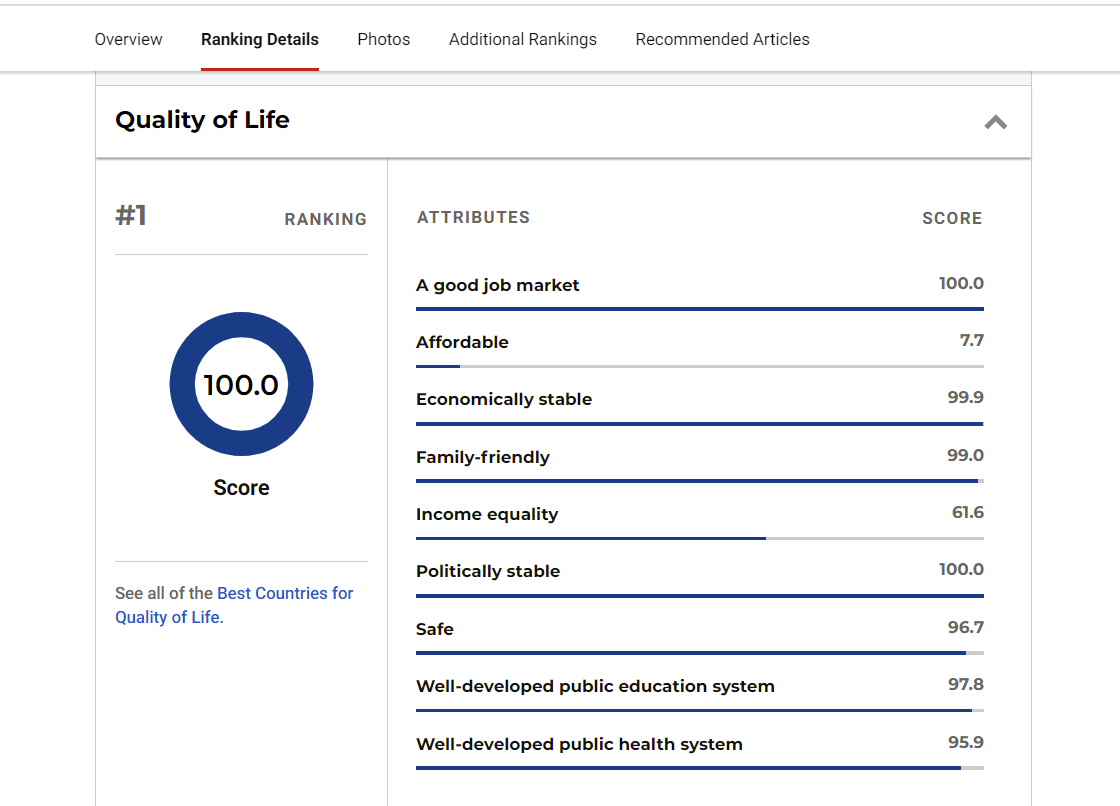Viewport: 1120px width, 806px height.
Task: Click the Family-friendly score 99.0
Action: pyautogui.click(x=966, y=455)
